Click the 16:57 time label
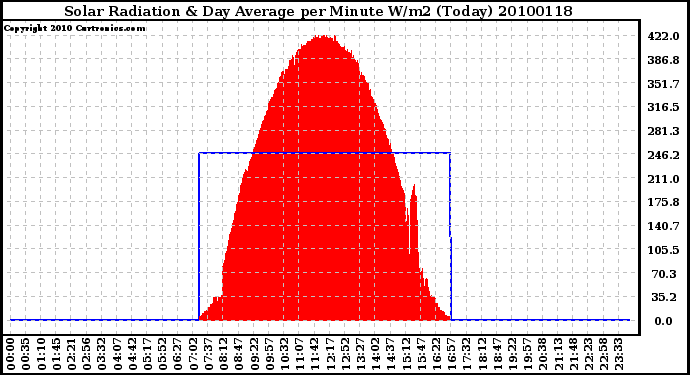The image size is (690, 375). [451, 354]
